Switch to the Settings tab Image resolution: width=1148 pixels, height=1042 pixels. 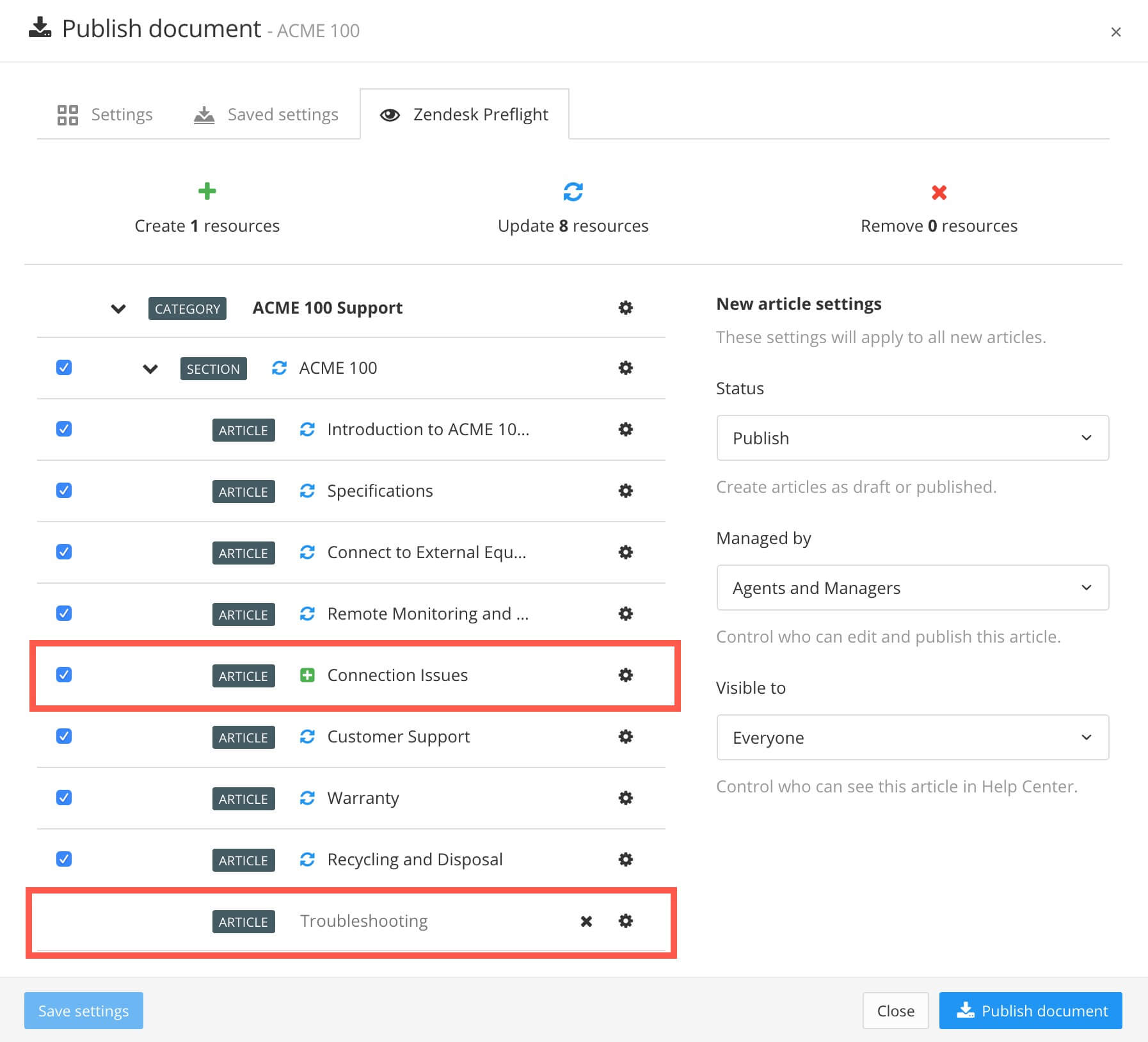click(x=106, y=115)
